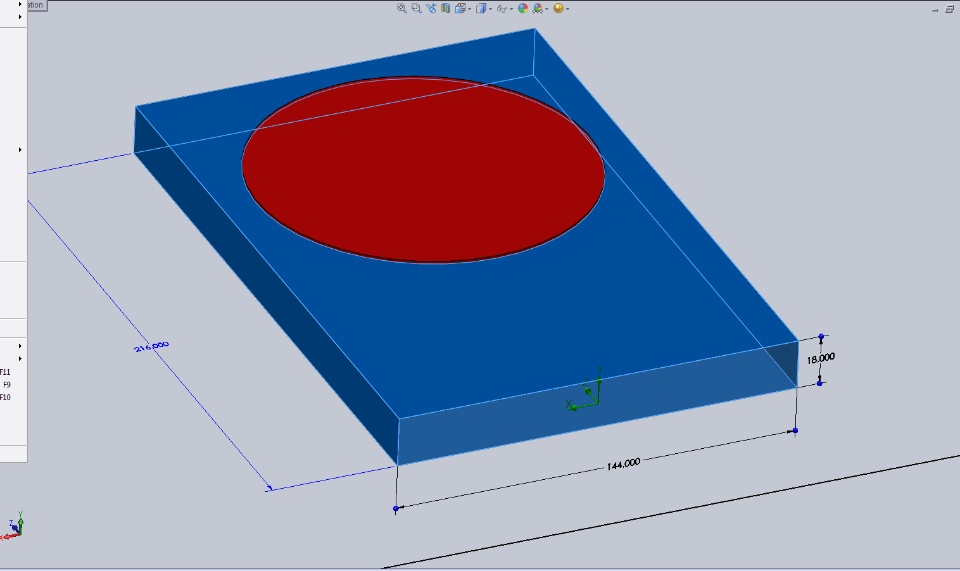This screenshot has height=571, width=960.
Task: Open the View Settings dropdown arrow
Action: click(568, 9)
